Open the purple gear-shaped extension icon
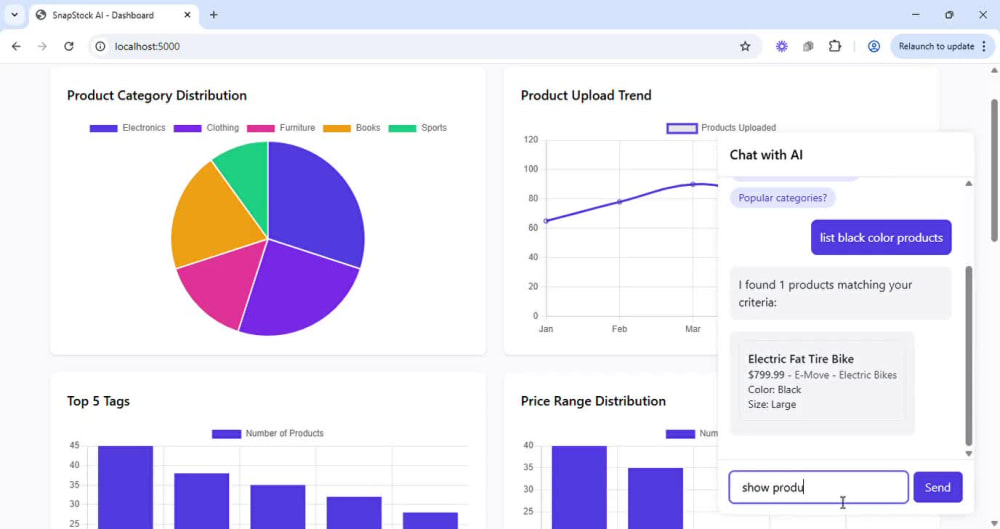Viewport: 1000px width, 529px height. point(781,46)
